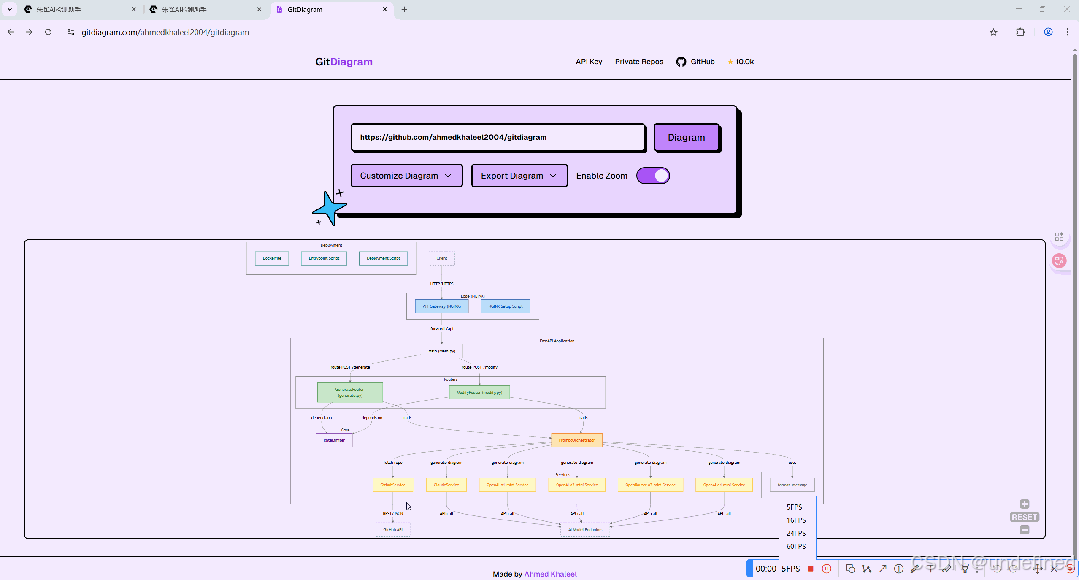
Task: Select 60FPS from the frame rate list
Action: pyautogui.click(x=796, y=546)
